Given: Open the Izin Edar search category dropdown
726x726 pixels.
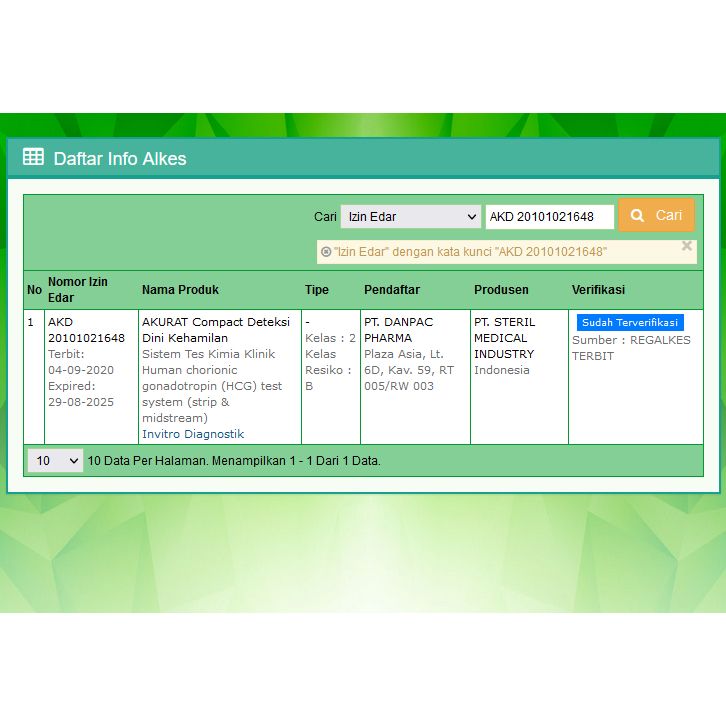Looking at the screenshot, I should click(411, 216).
